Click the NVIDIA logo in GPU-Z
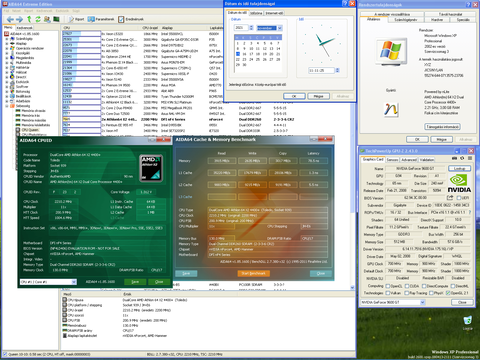 tap(459, 183)
